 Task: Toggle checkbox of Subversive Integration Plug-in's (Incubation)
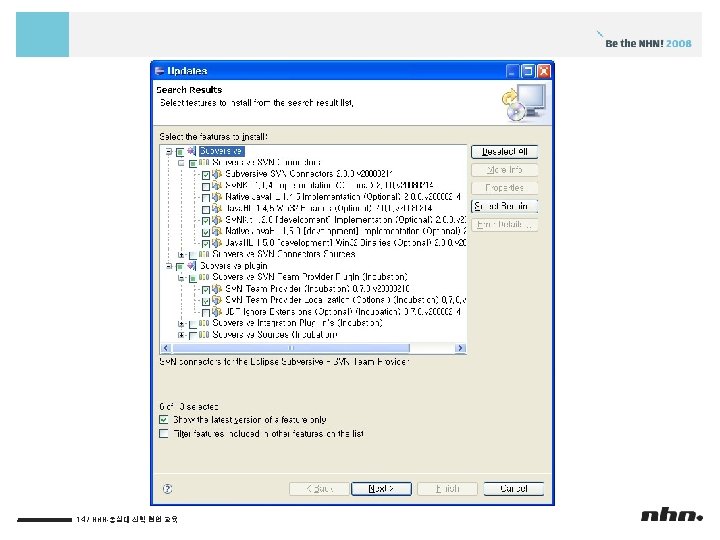tap(193, 324)
